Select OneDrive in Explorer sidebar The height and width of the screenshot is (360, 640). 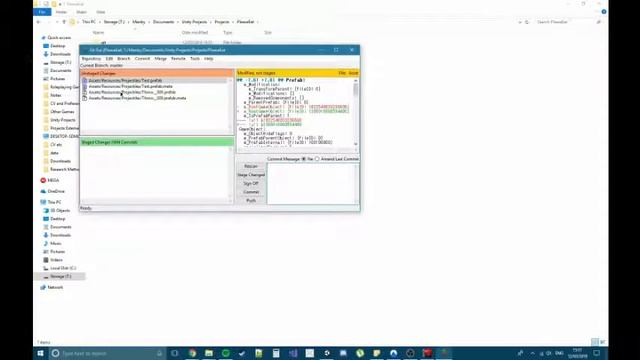pos(56,191)
